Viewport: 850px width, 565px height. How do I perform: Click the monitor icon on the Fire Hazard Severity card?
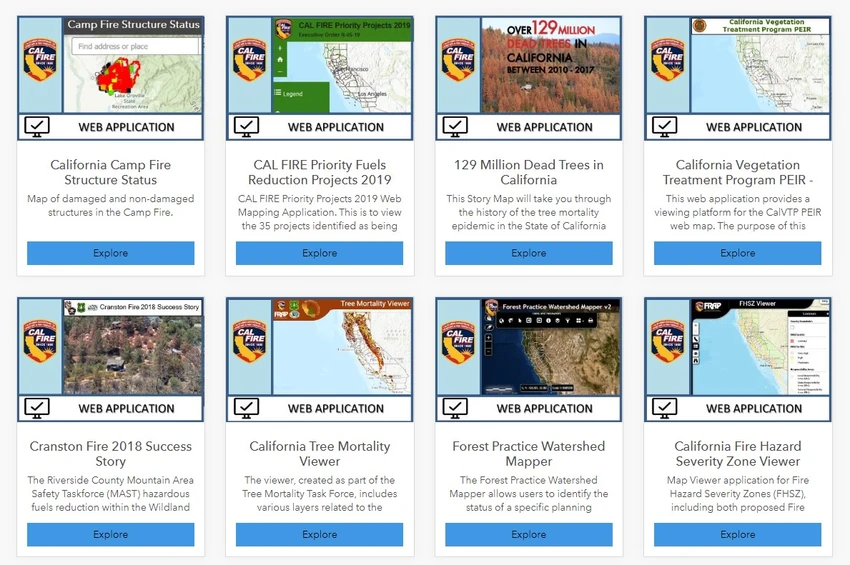[665, 408]
